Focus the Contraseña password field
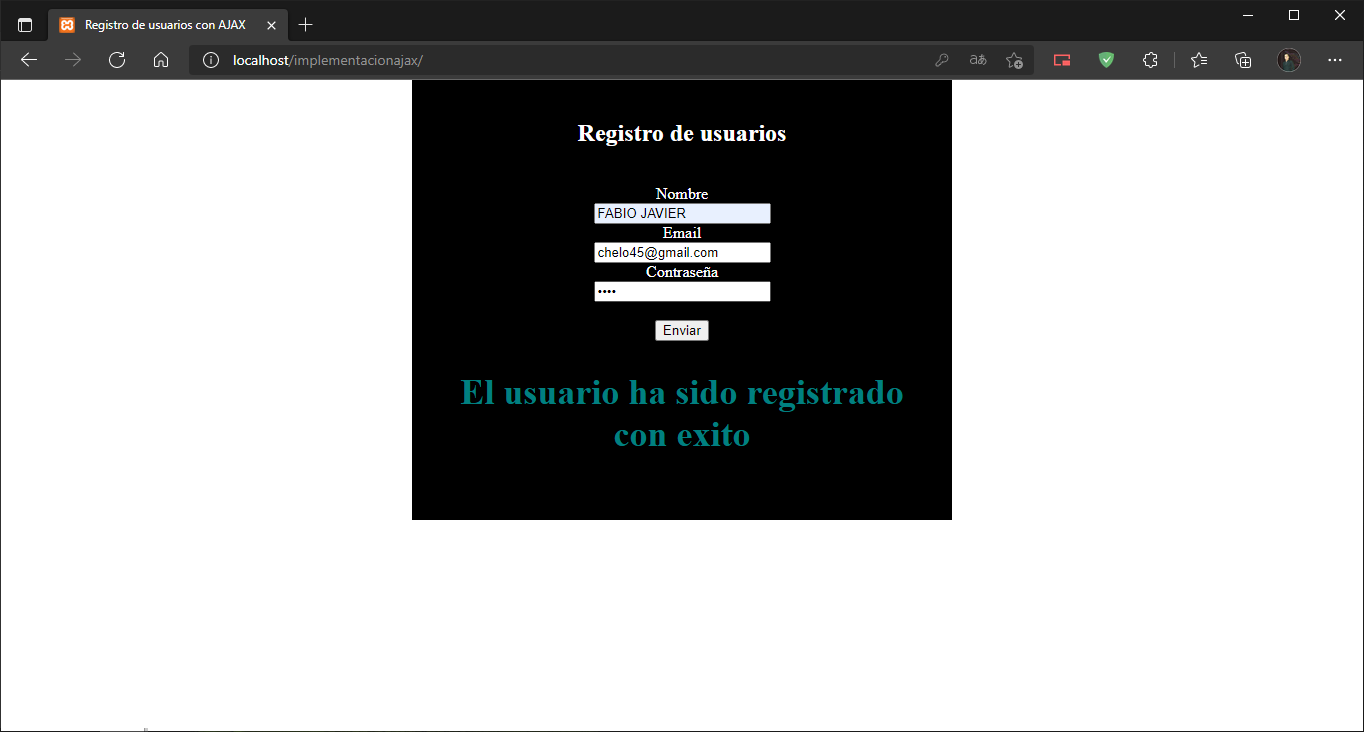1364x732 pixels. click(x=682, y=291)
